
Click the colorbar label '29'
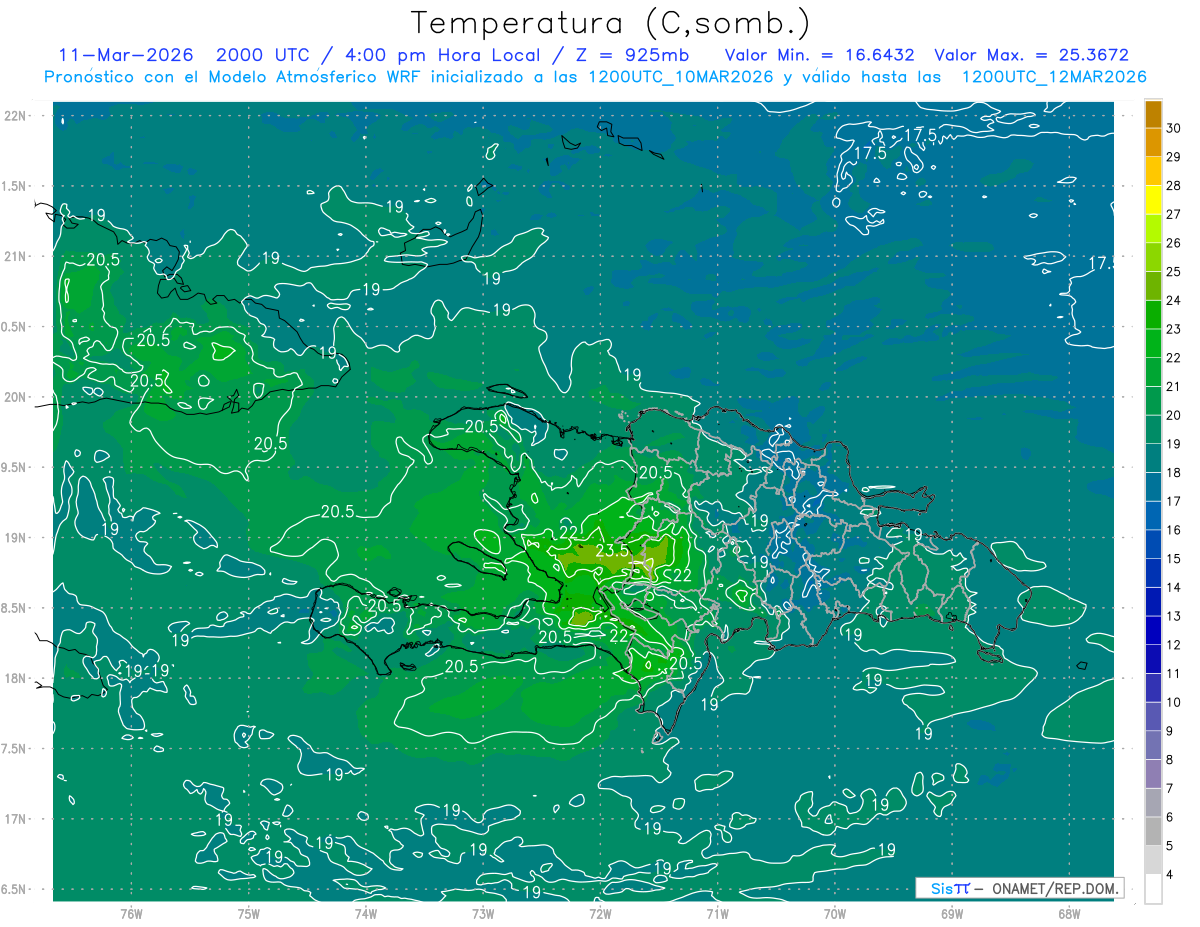pos(1174,156)
